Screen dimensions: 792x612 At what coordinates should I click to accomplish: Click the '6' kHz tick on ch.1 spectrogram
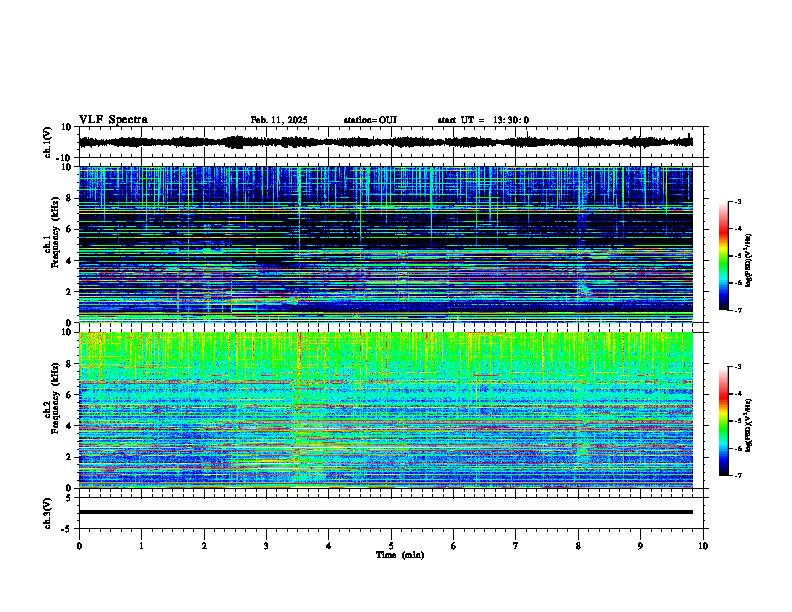pyautogui.click(x=71, y=229)
